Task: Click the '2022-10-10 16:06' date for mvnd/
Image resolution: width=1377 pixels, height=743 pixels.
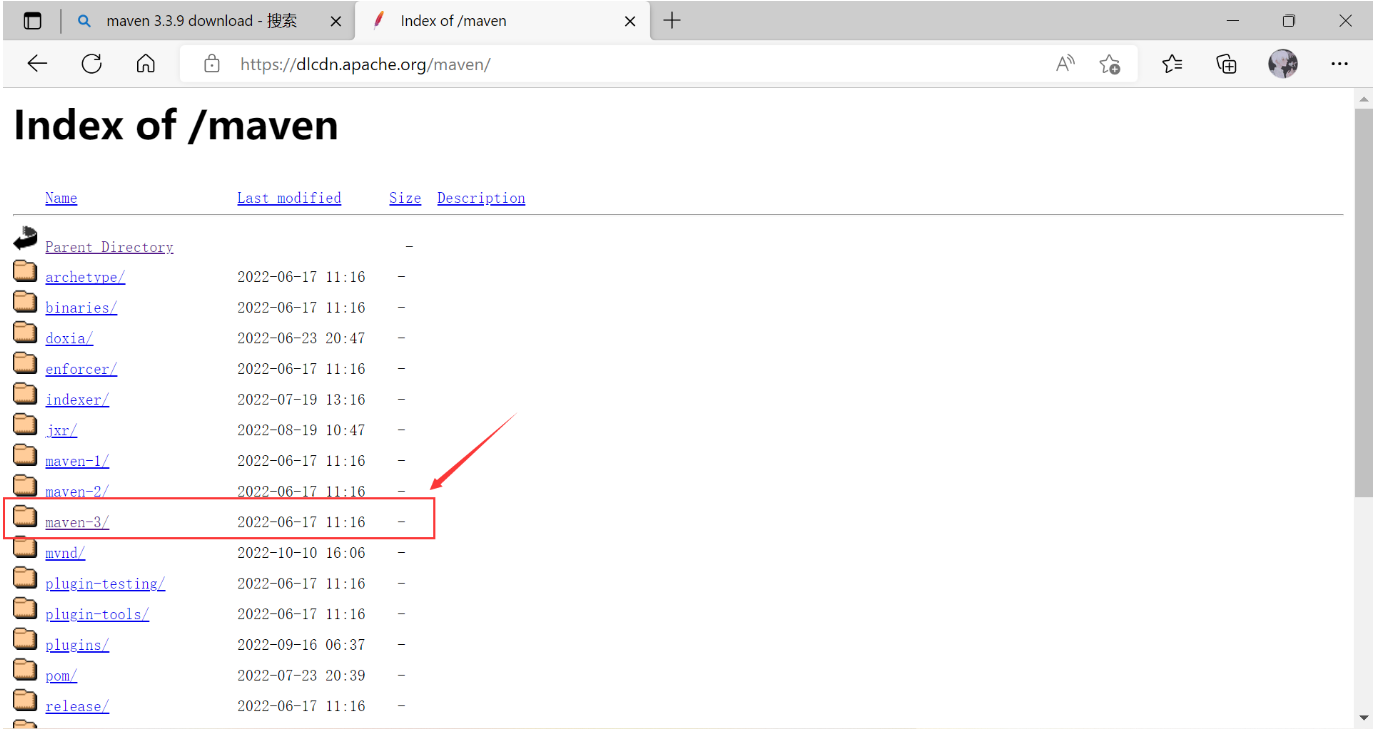Action: pos(301,553)
